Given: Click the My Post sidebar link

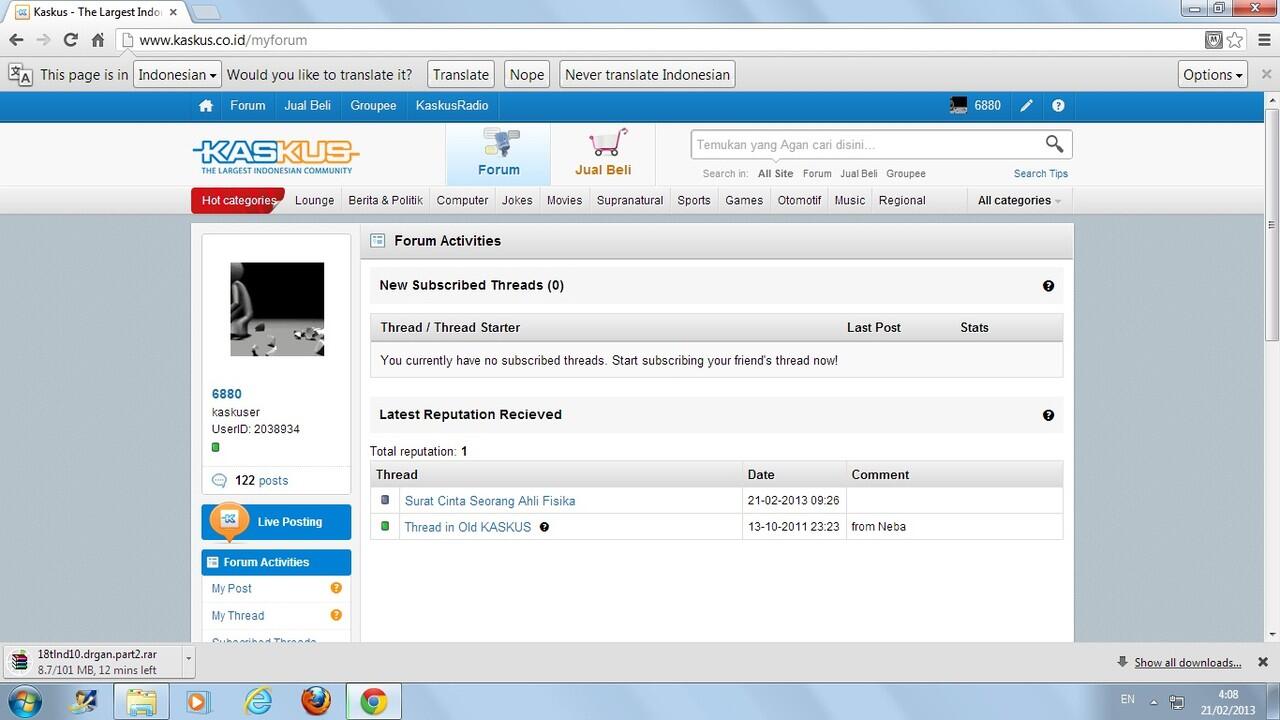Looking at the screenshot, I should [232, 588].
